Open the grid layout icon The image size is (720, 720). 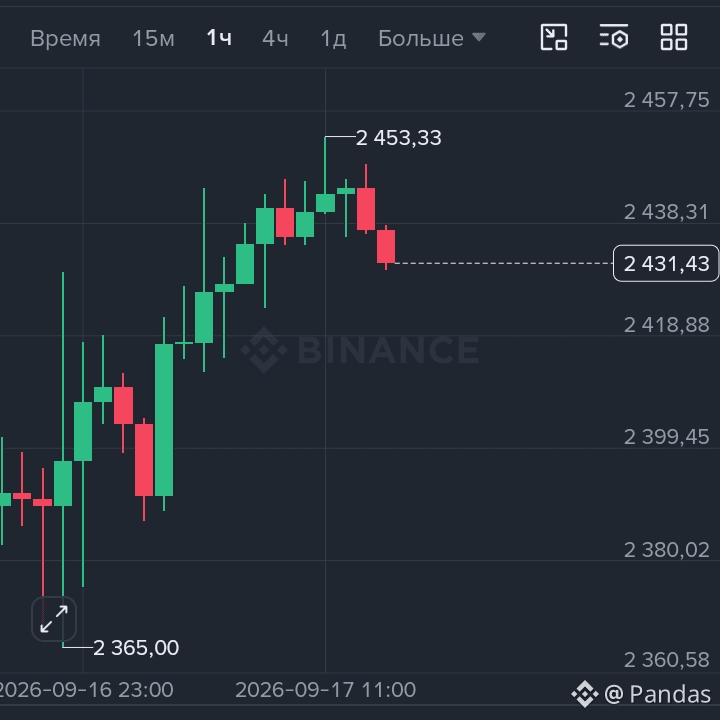pyautogui.click(x=674, y=37)
